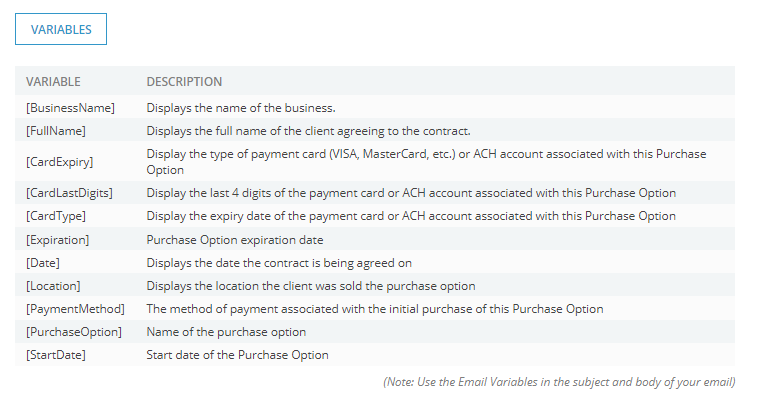Click the VARIABLE column header
765x402 pixels.
(x=53, y=81)
